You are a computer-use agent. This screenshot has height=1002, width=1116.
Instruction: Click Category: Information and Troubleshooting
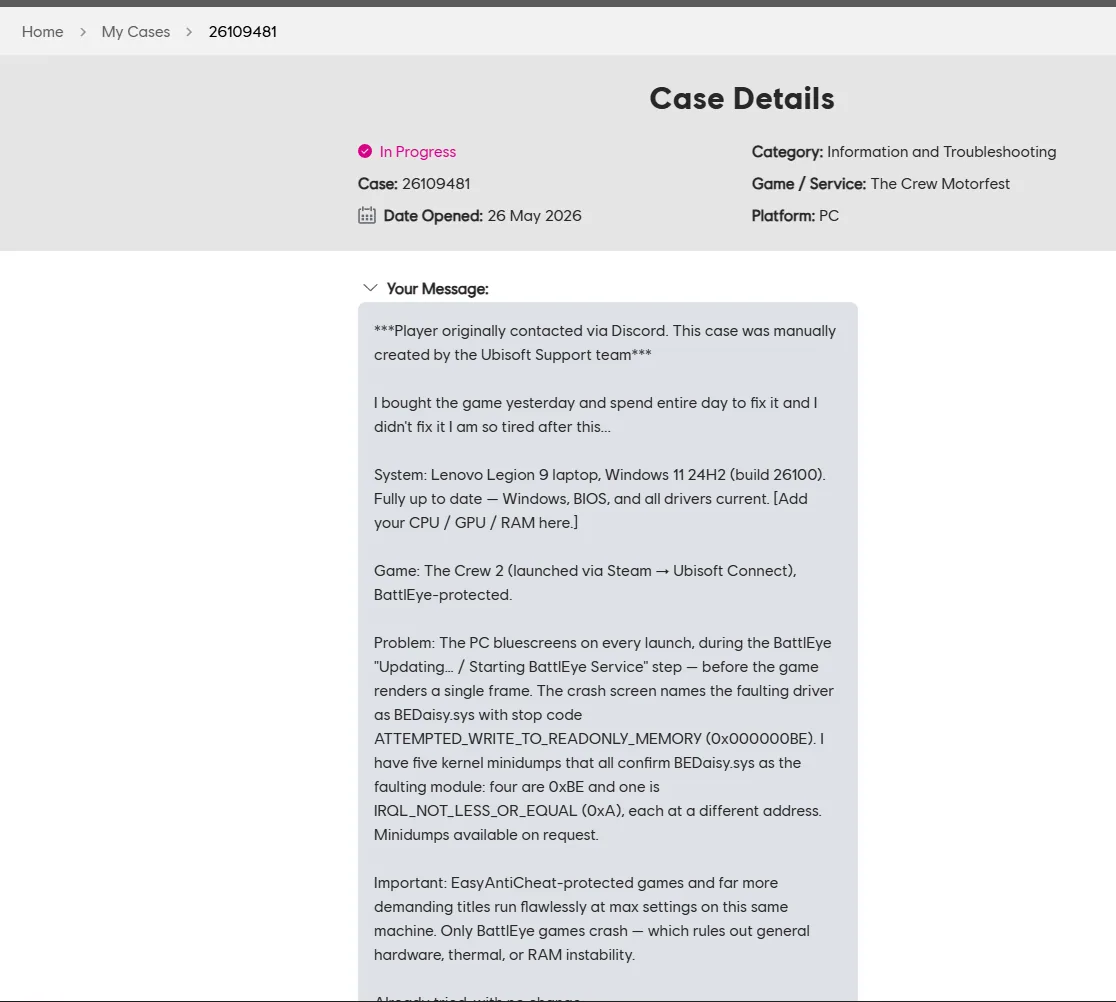(x=904, y=152)
